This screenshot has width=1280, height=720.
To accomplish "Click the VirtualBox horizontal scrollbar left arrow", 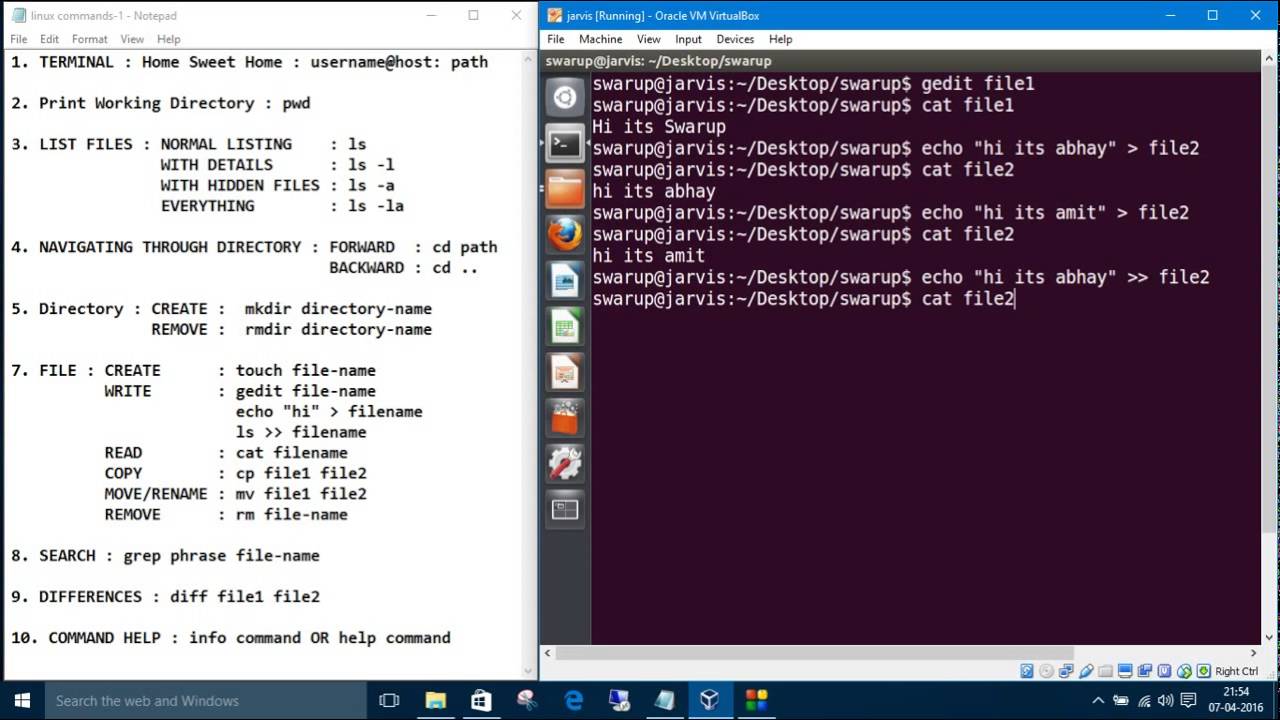I will 548,653.
